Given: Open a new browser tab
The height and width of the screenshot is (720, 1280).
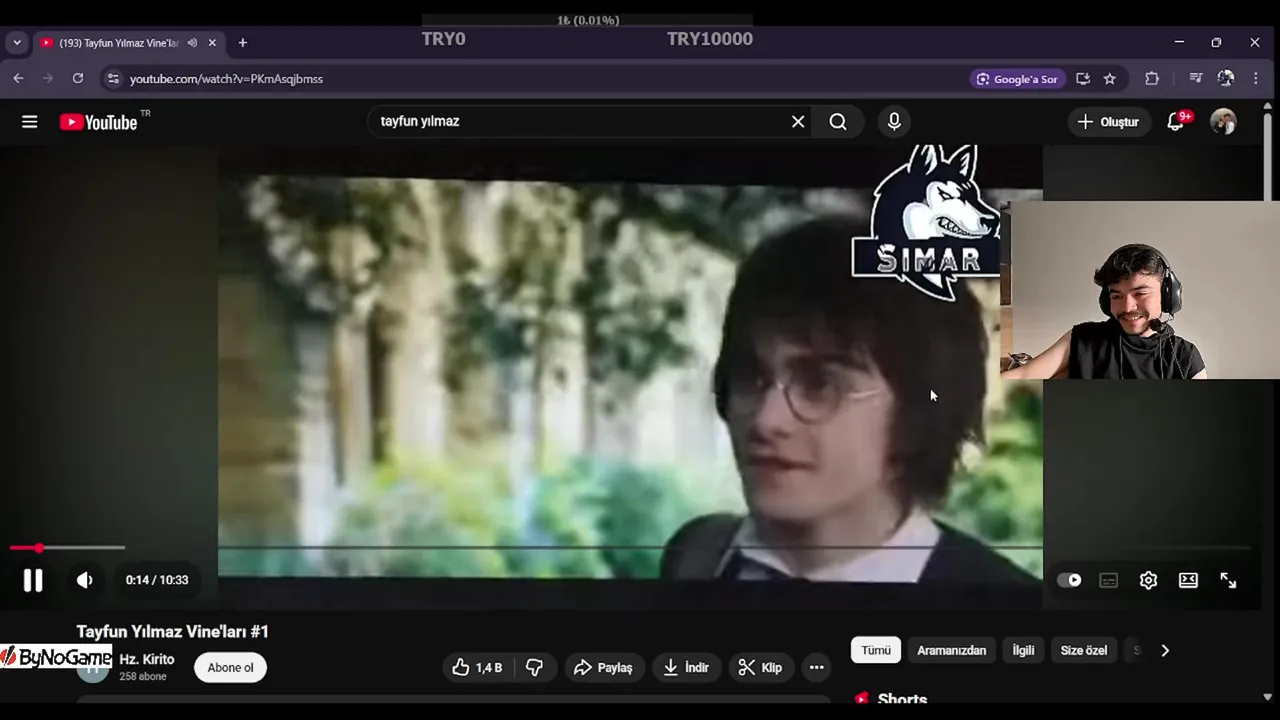Looking at the screenshot, I should (242, 43).
